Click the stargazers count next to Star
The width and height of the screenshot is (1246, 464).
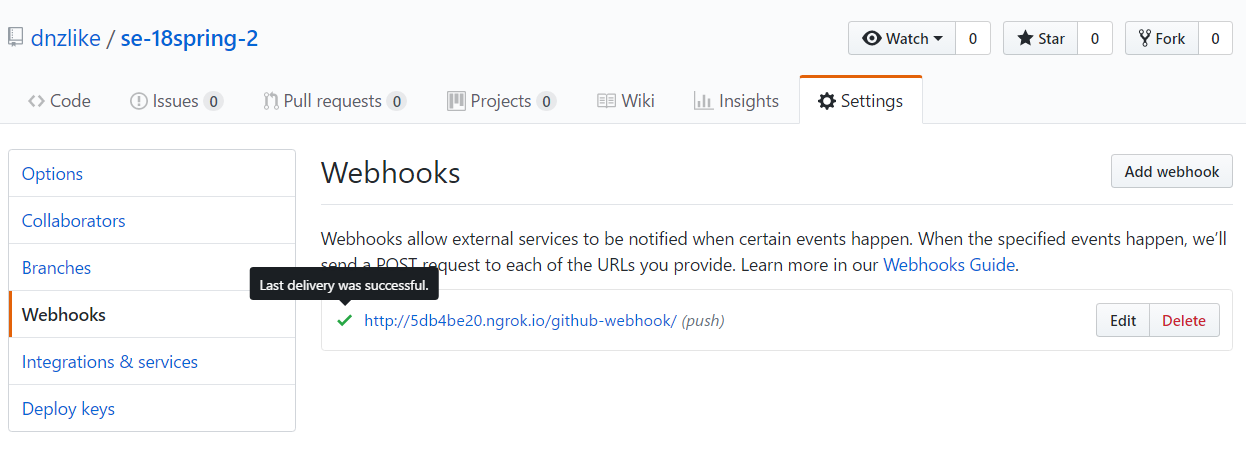(1095, 38)
